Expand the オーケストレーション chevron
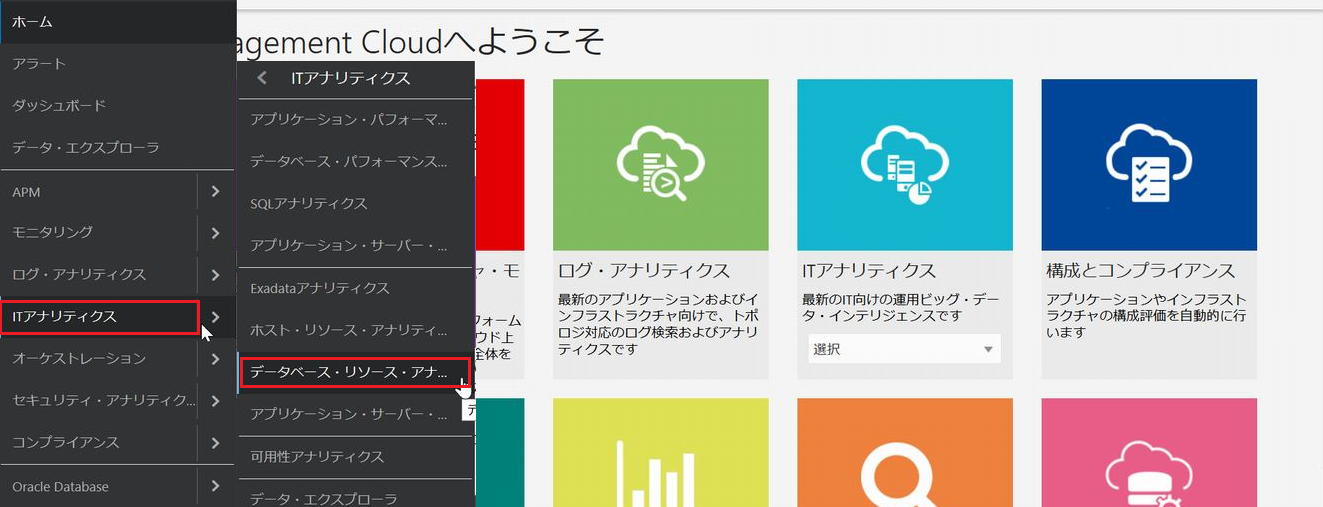Viewport: 1323px width, 507px height. [x=216, y=358]
